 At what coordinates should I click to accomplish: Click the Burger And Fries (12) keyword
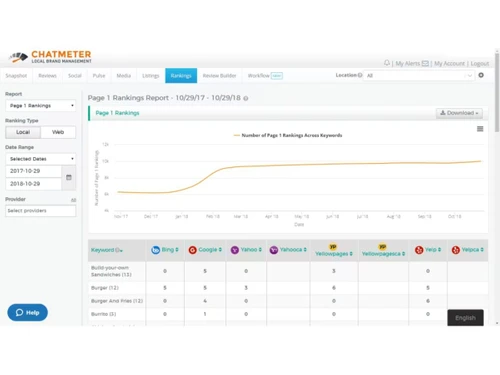click(x=117, y=301)
